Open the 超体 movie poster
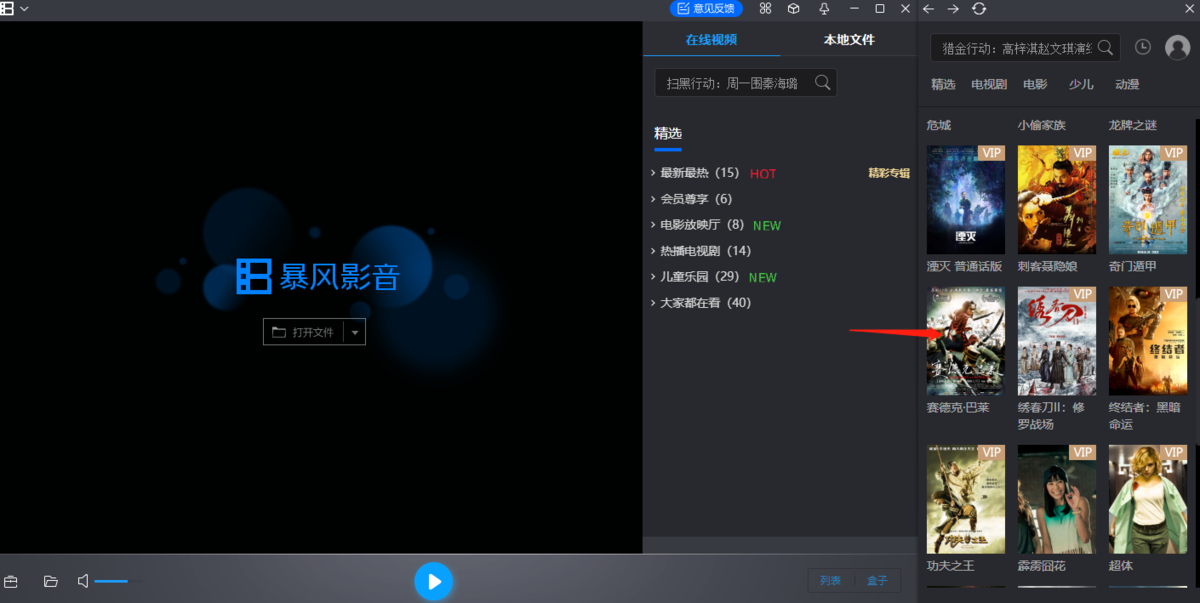 tap(1148, 499)
